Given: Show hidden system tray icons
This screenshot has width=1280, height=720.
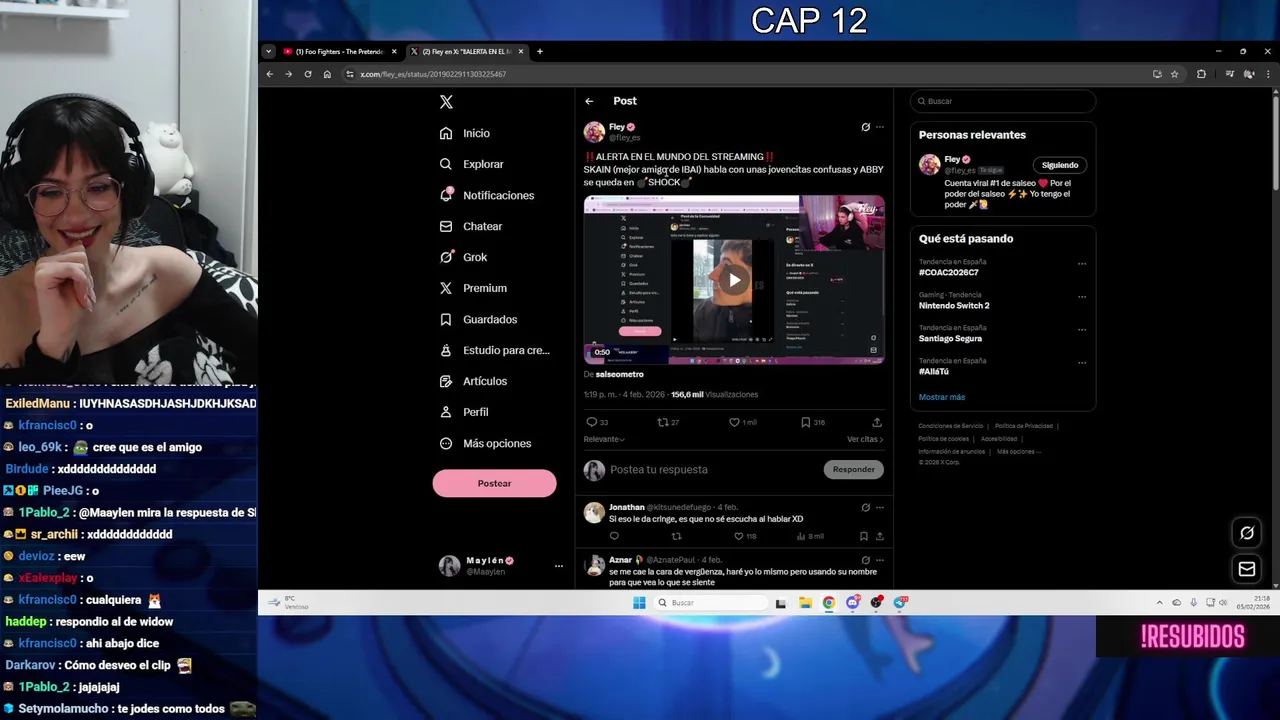Looking at the screenshot, I should [1160, 602].
